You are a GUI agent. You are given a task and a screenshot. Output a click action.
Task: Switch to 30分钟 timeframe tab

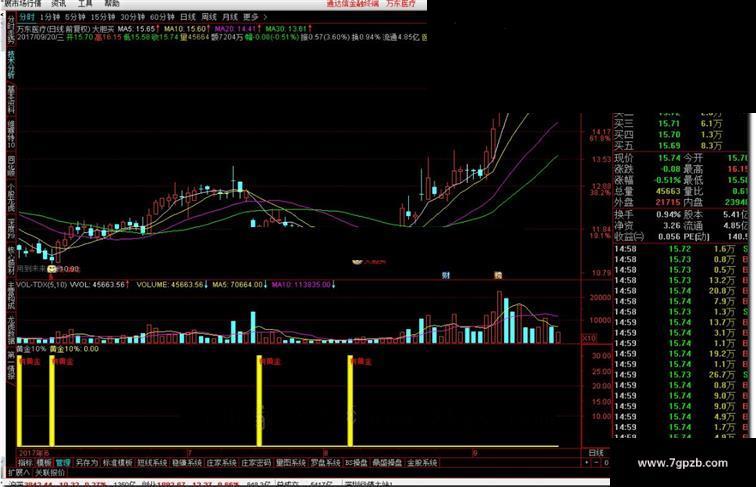pyautogui.click(x=133, y=17)
